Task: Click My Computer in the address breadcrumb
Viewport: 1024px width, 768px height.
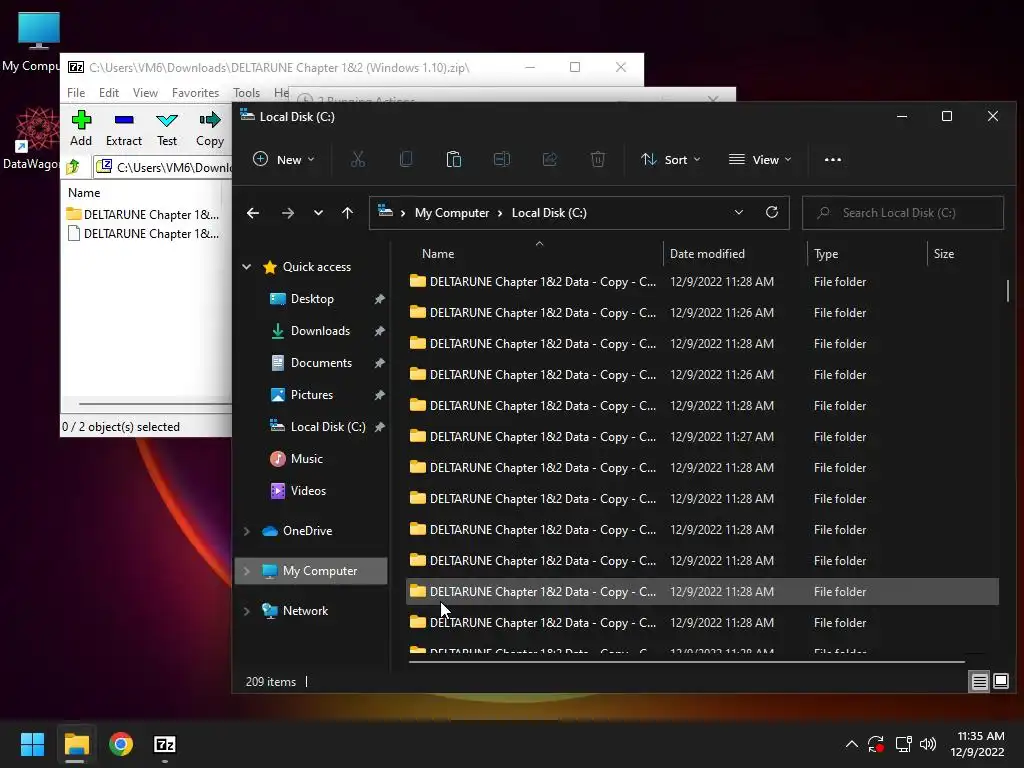Action: pos(452,213)
